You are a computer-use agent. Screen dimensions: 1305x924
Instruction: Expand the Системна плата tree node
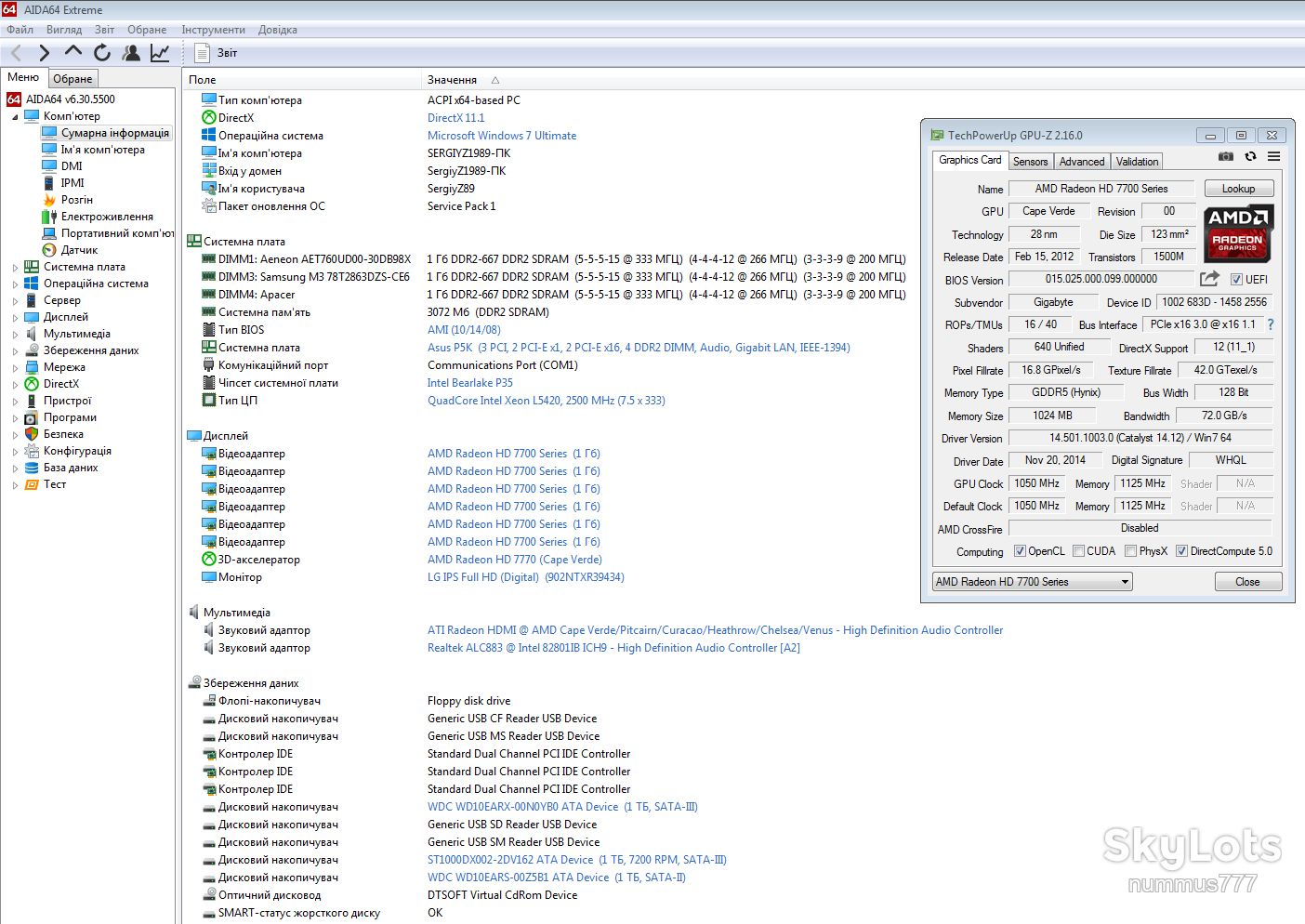pos(15,268)
